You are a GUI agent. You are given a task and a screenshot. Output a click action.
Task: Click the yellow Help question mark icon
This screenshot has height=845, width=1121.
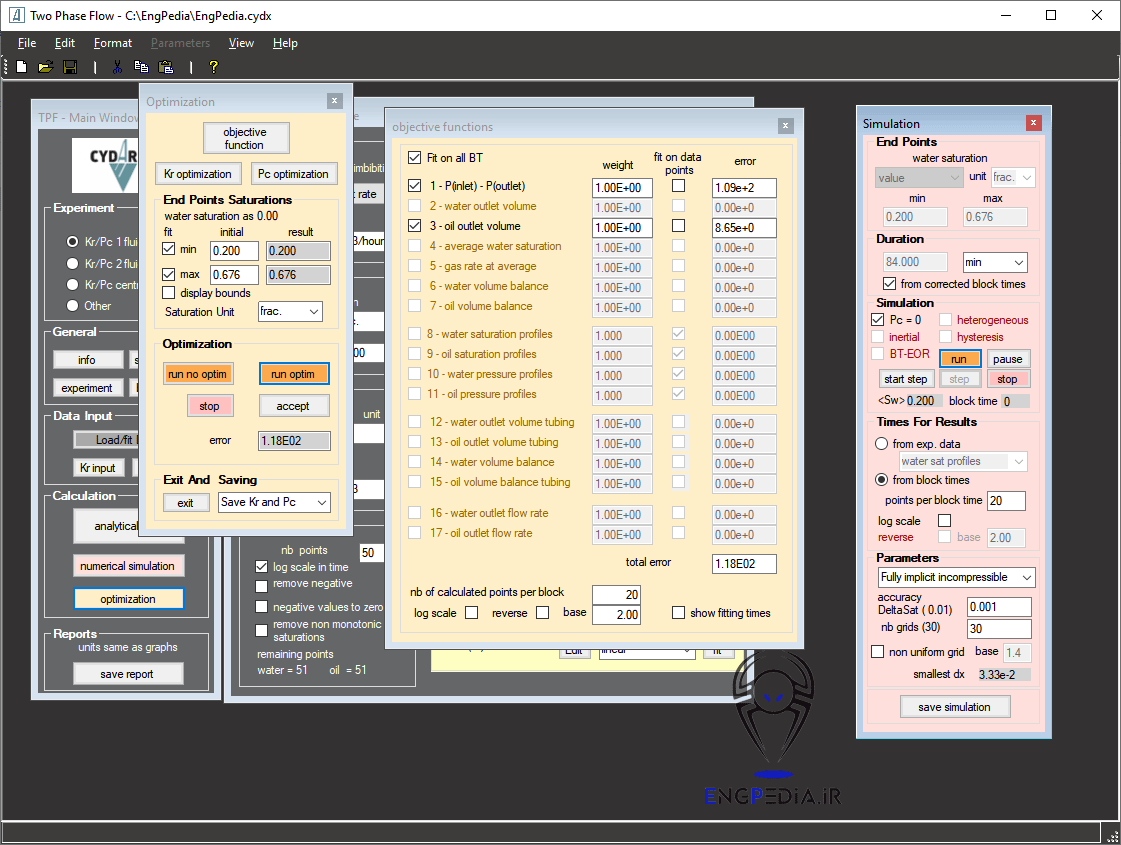point(213,67)
